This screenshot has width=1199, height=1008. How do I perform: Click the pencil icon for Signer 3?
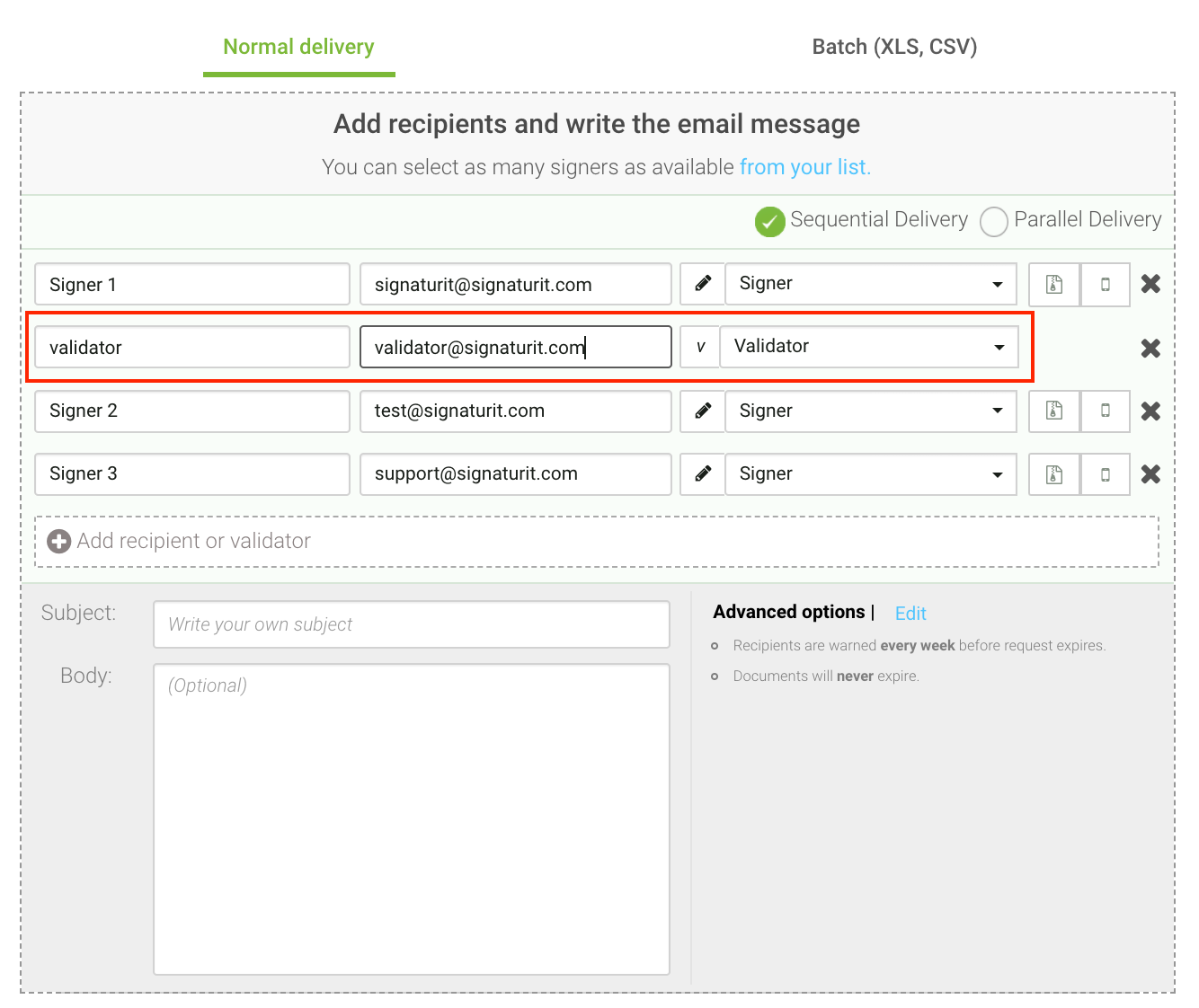(x=703, y=473)
